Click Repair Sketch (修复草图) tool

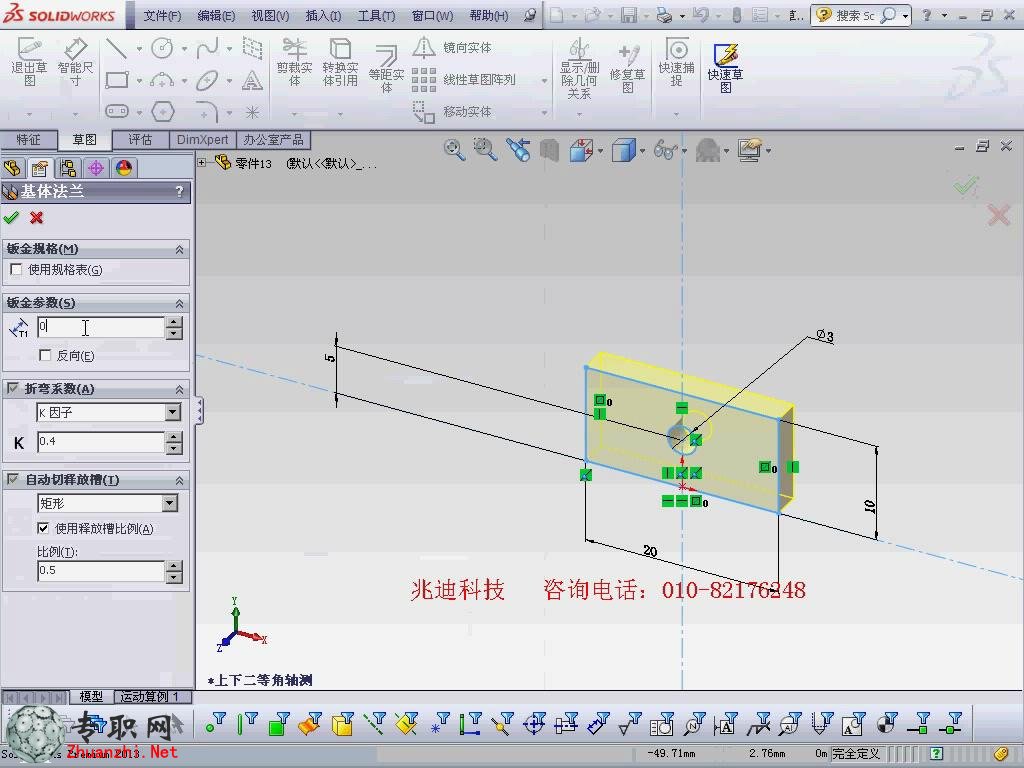[627, 69]
